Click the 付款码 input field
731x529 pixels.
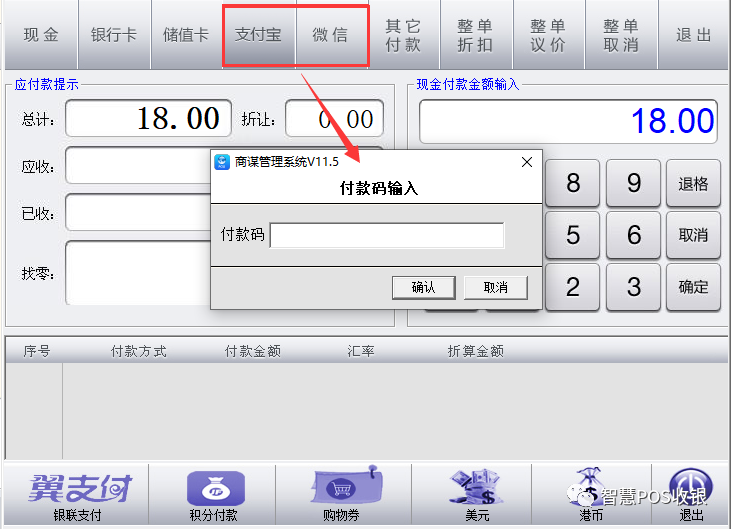[x=387, y=235]
